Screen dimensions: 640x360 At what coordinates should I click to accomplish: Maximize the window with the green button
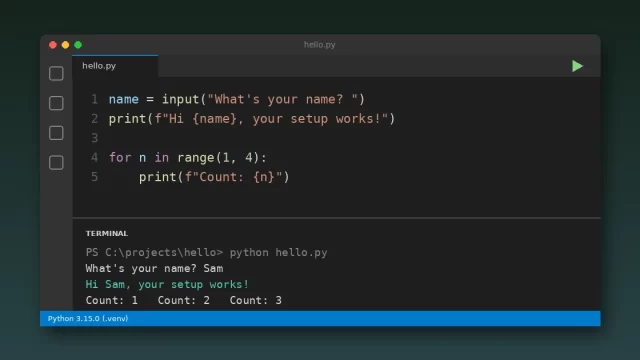78,45
